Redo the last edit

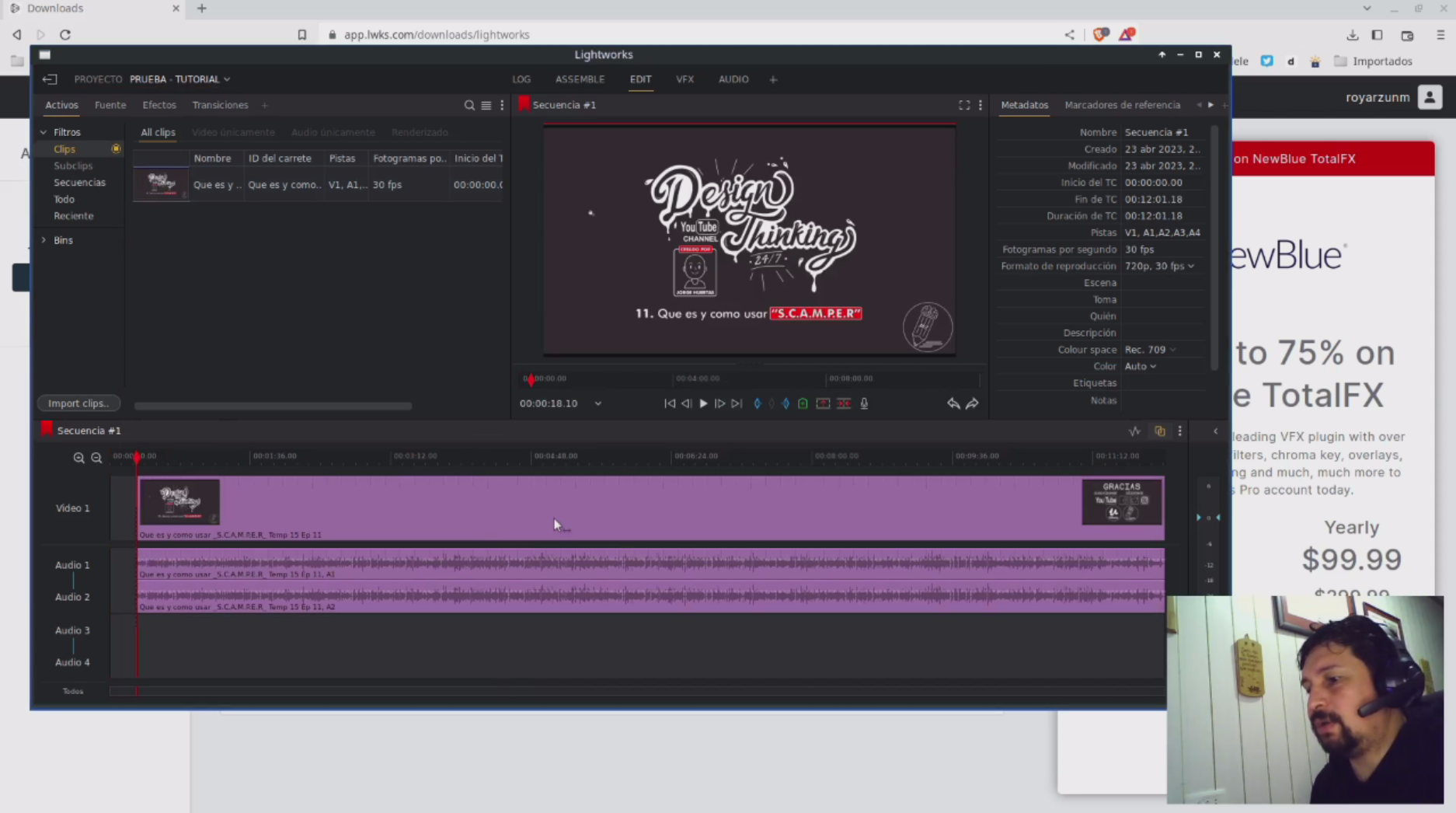click(972, 403)
